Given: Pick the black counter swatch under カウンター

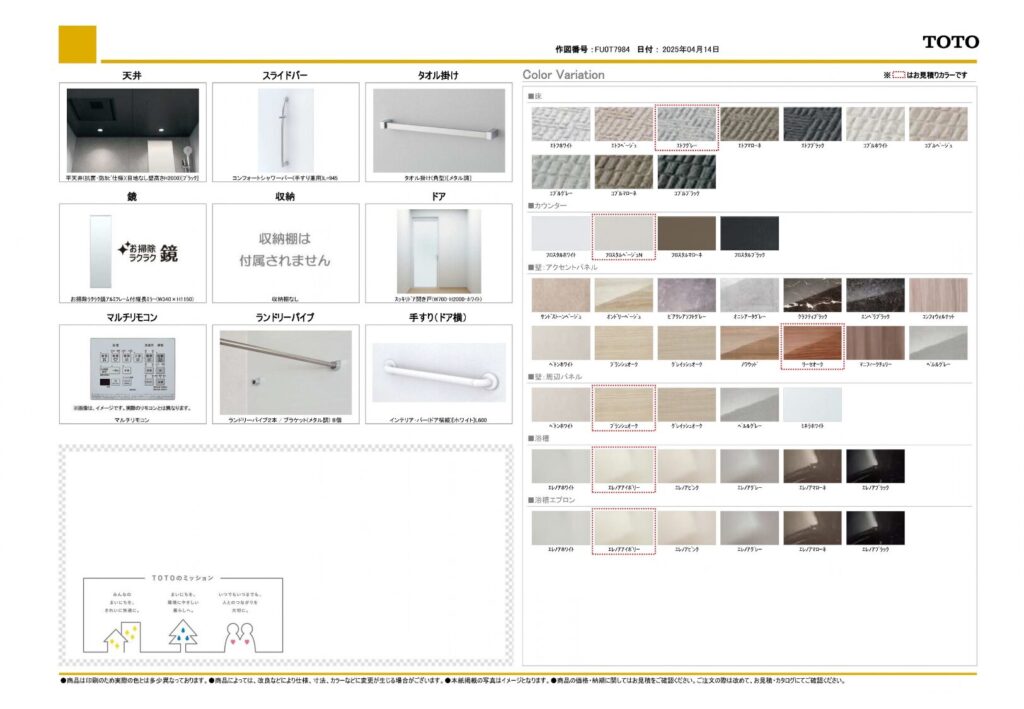Looking at the screenshot, I should click(x=749, y=234).
